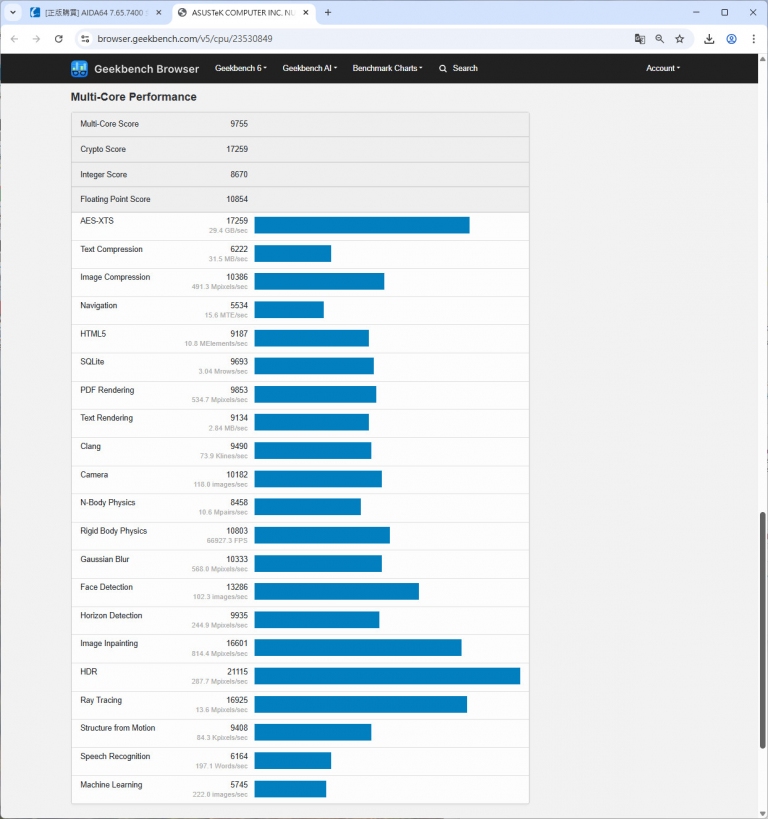Viewport: 768px width, 819px height.
Task: Click the Machine Learning label
Action: 111,785
